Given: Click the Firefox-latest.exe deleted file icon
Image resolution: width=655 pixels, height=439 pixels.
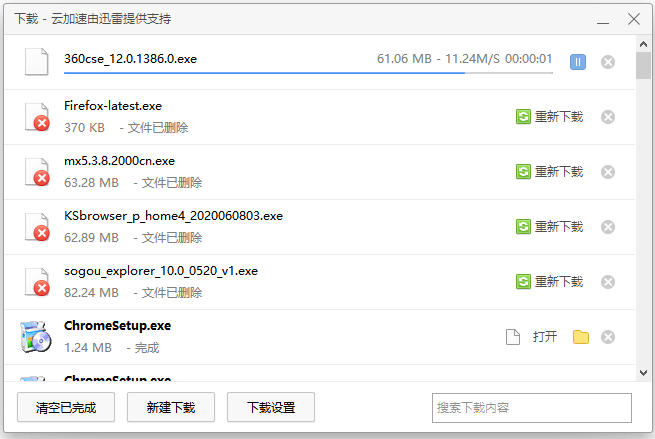Looking at the screenshot, I should [x=37, y=117].
